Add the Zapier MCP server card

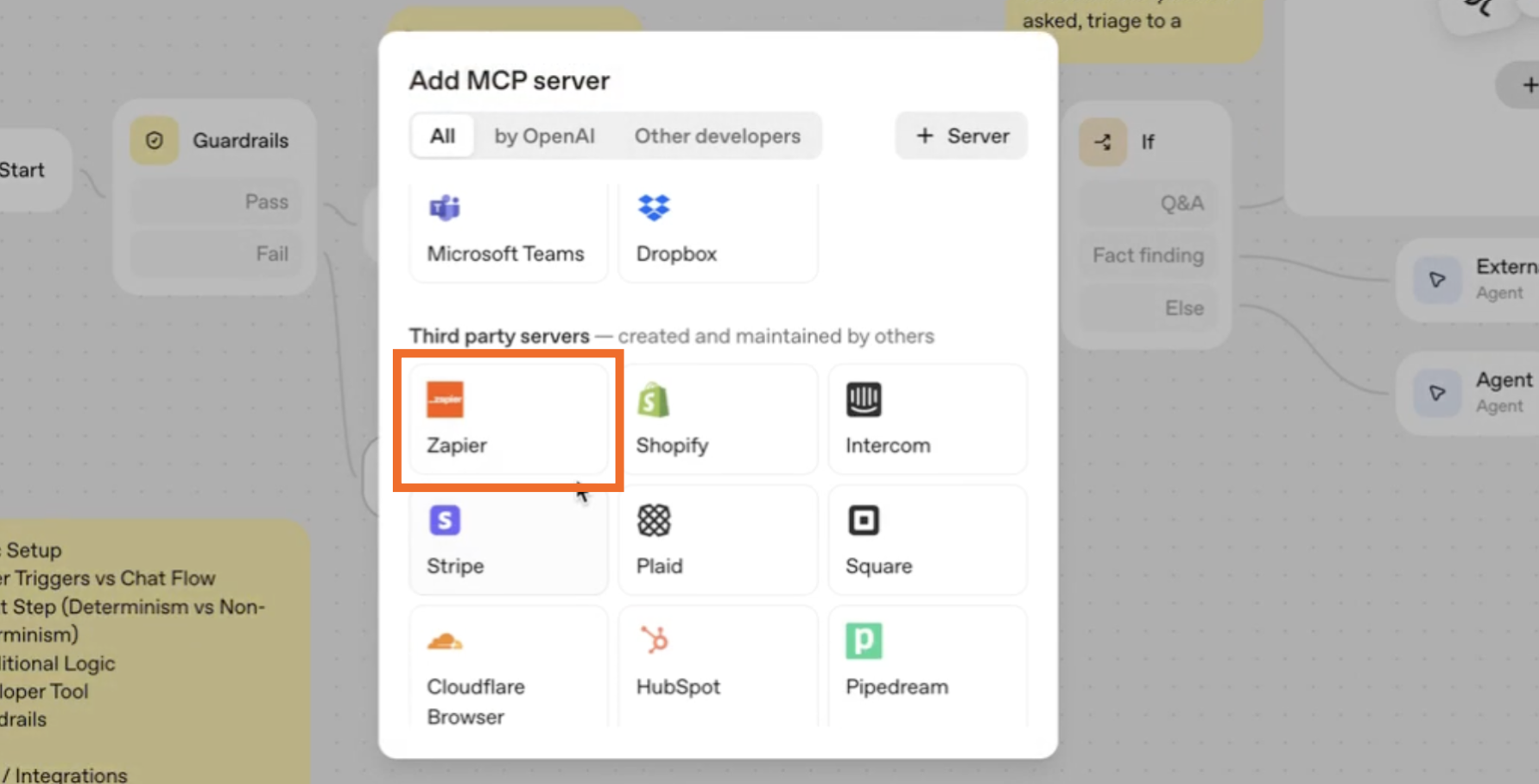pos(509,419)
